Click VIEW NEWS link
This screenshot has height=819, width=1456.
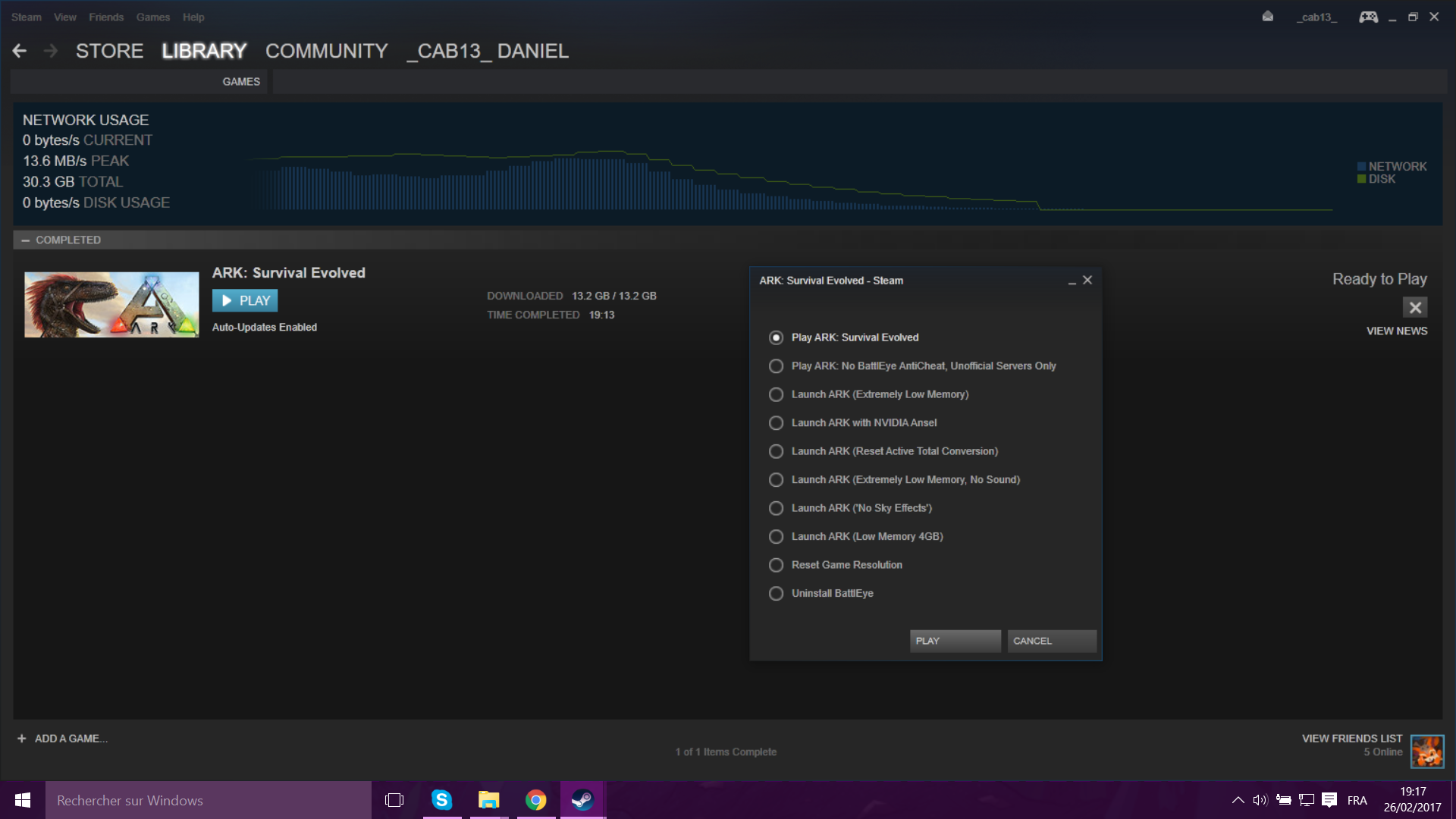pos(1396,331)
